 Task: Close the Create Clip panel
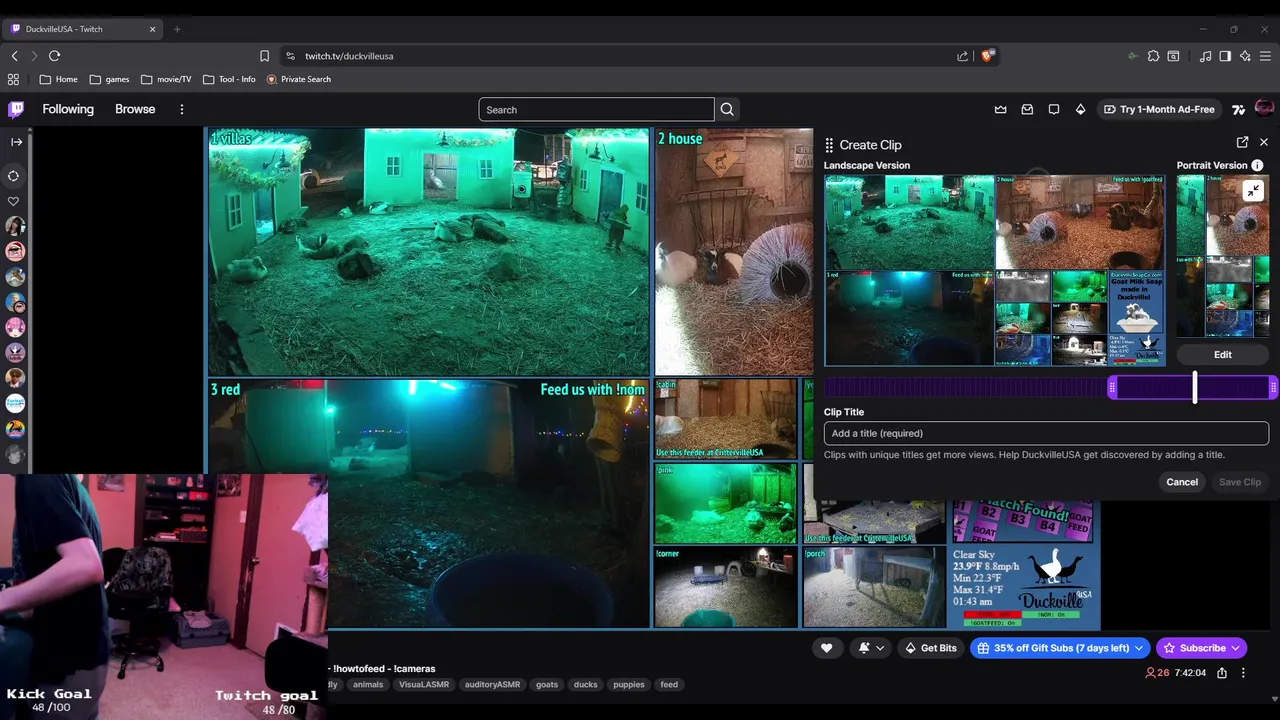[x=1264, y=143]
